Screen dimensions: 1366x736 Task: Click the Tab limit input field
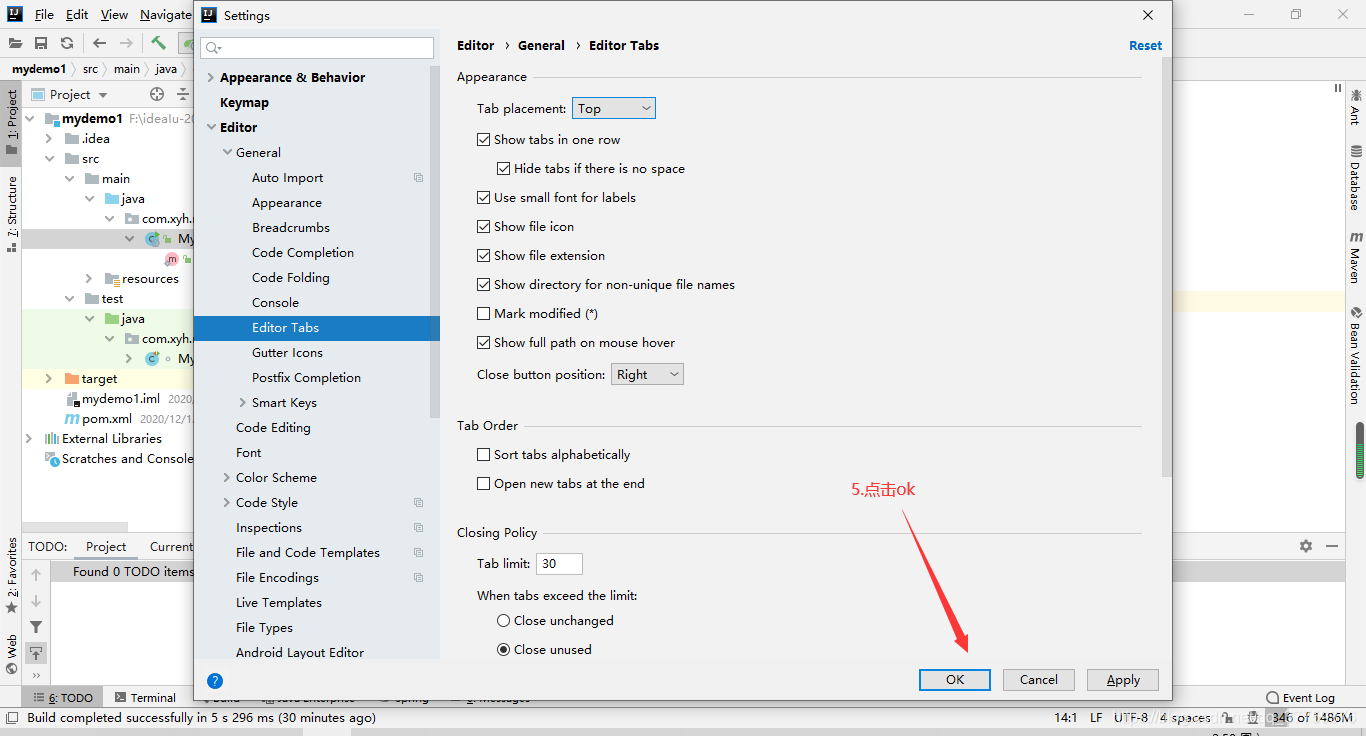(x=559, y=564)
